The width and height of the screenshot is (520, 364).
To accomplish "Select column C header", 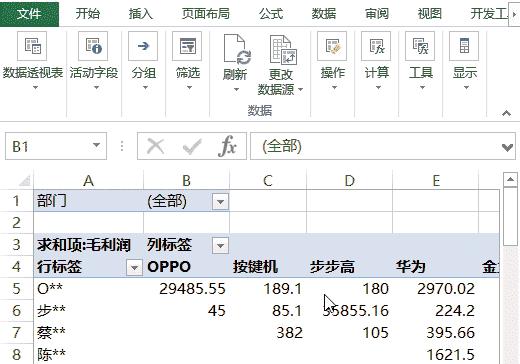I will click(268, 181).
